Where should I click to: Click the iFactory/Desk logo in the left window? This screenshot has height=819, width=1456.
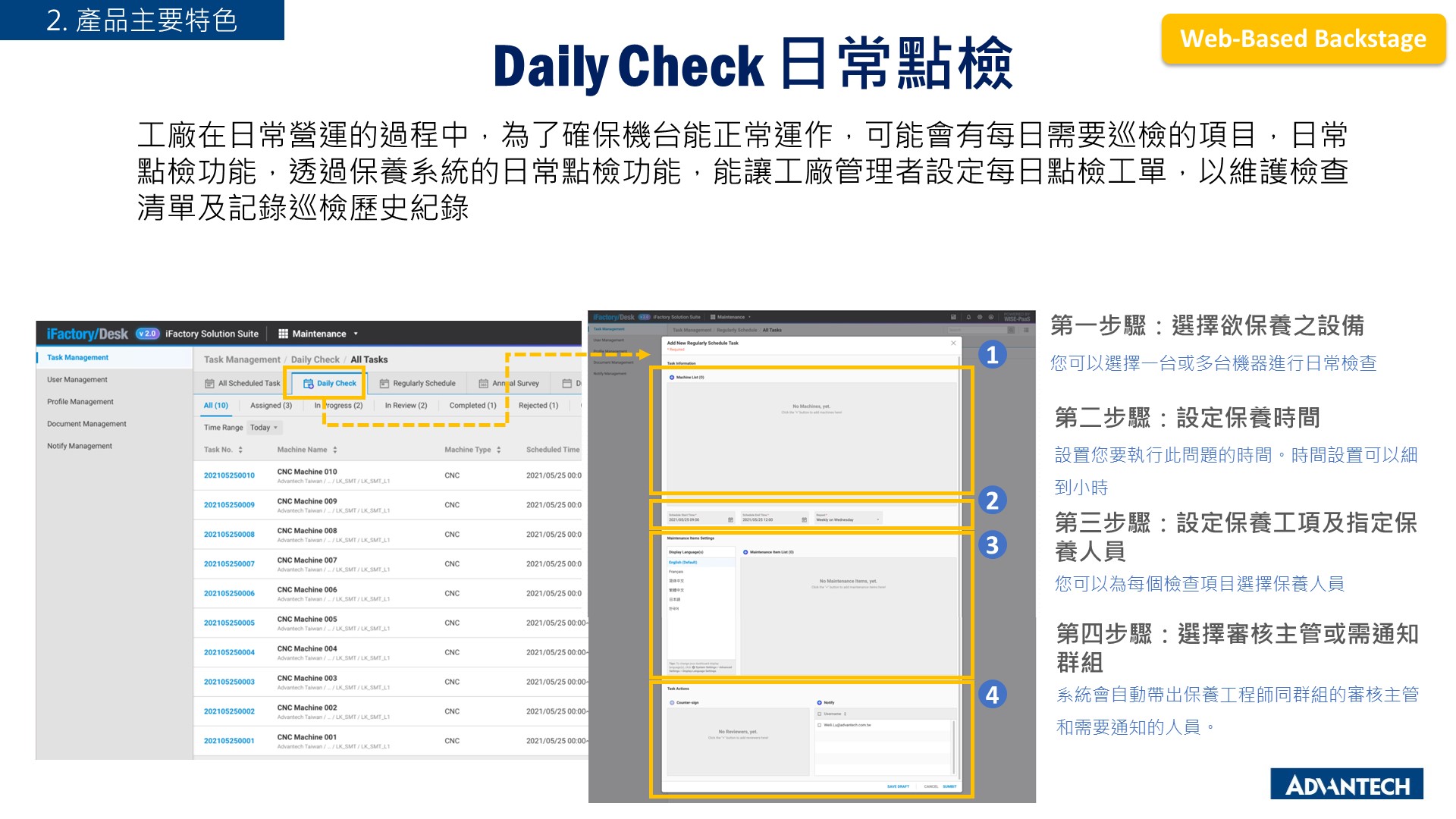[87, 334]
